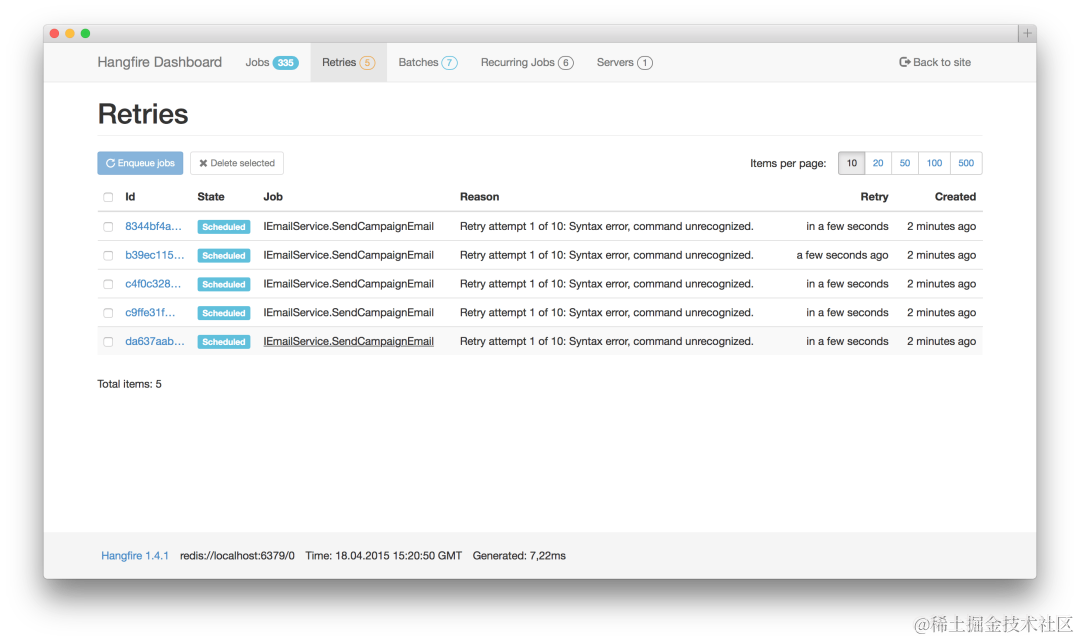The width and height of the screenshot is (1080, 641).
Task: Click the Enqueue jobs button
Action: 140,163
